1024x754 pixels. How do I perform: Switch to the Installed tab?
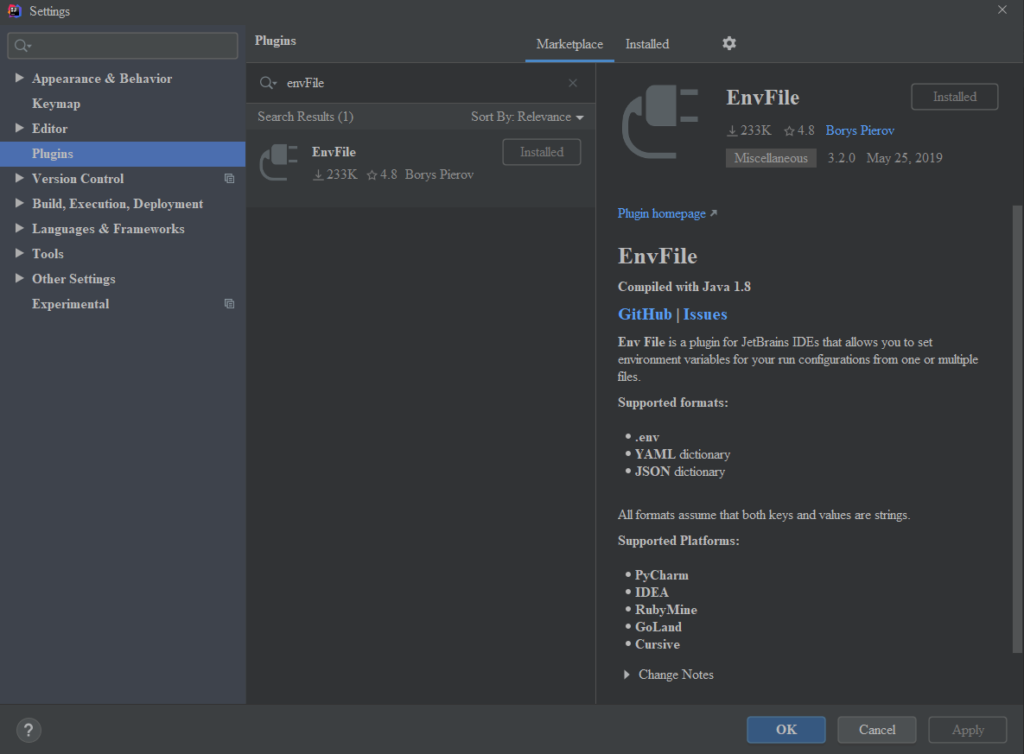[646, 44]
